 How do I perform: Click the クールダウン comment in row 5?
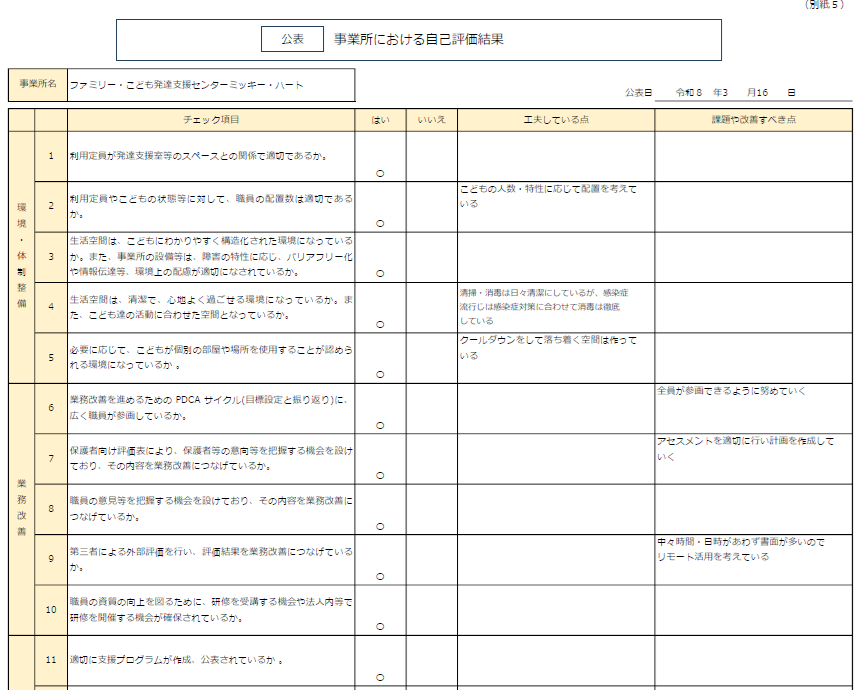click(548, 347)
